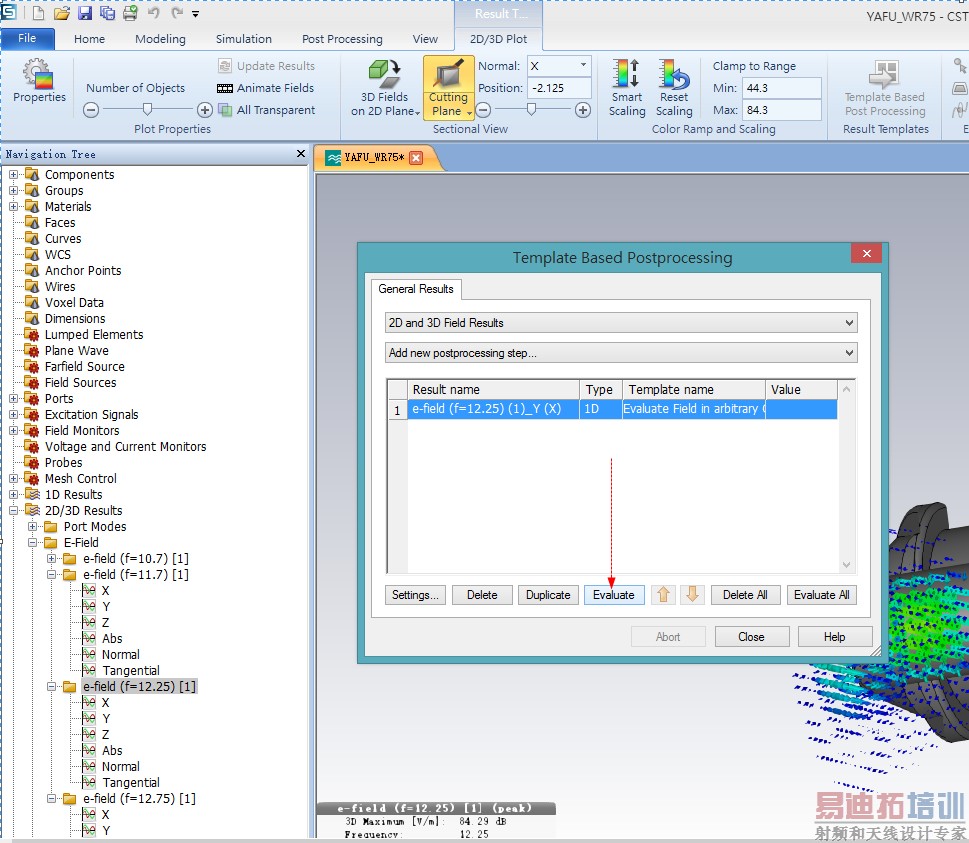Close the YAFU_WR75 document tab

click(416, 158)
